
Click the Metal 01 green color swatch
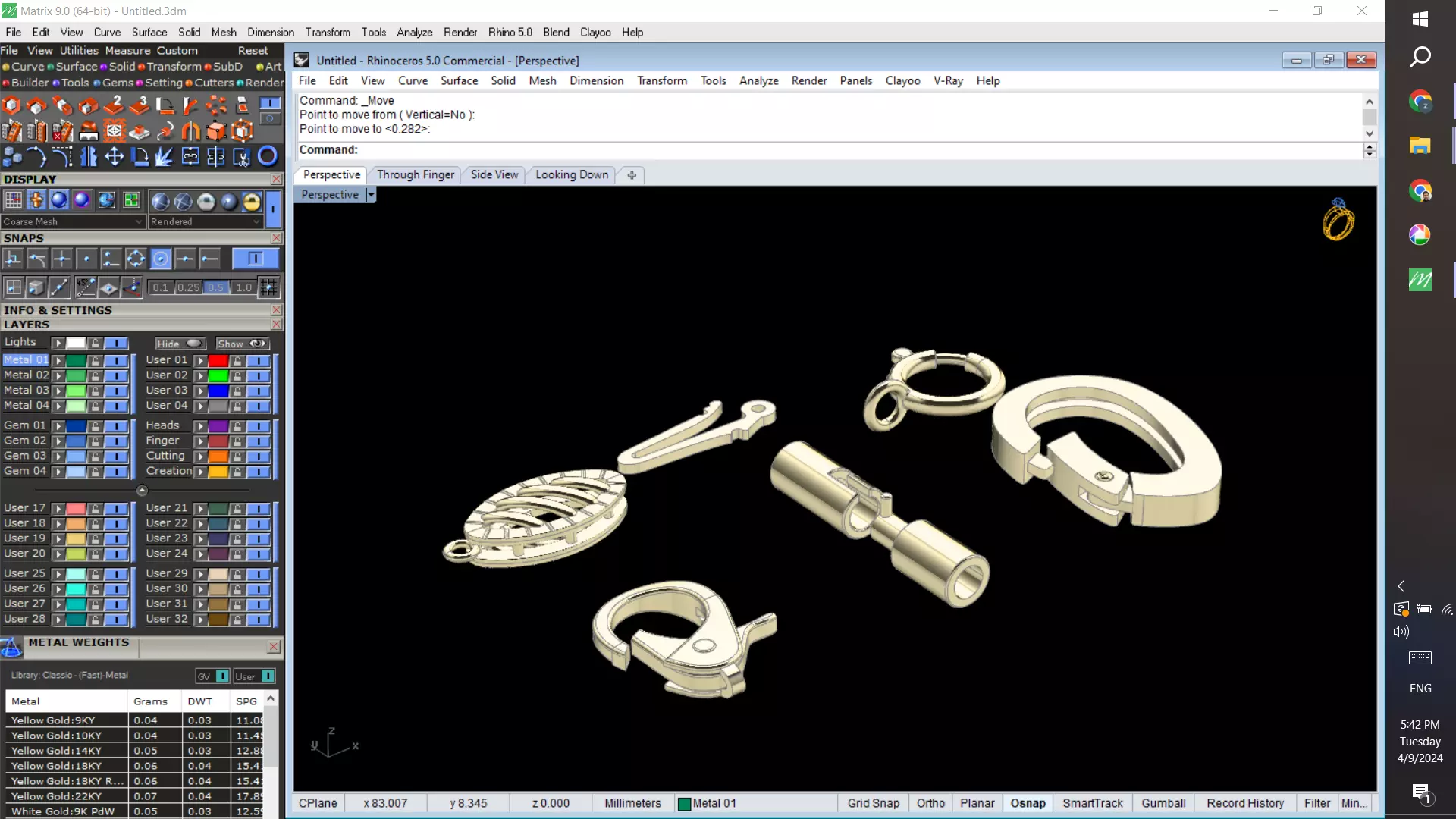click(76, 361)
